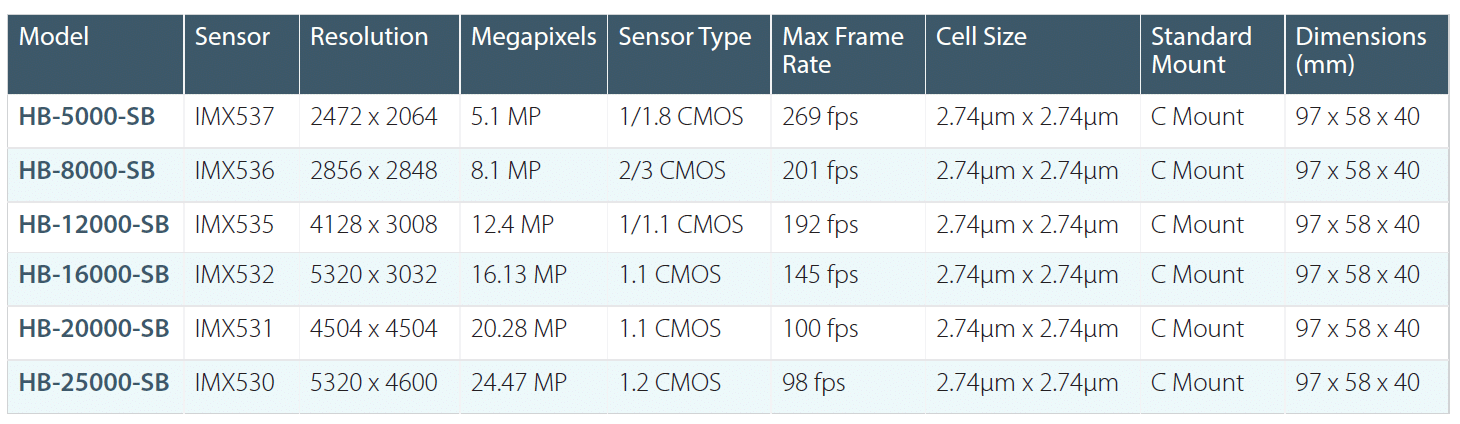Click the 269 fps frame rate cell

pyautogui.click(x=820, y=117)
